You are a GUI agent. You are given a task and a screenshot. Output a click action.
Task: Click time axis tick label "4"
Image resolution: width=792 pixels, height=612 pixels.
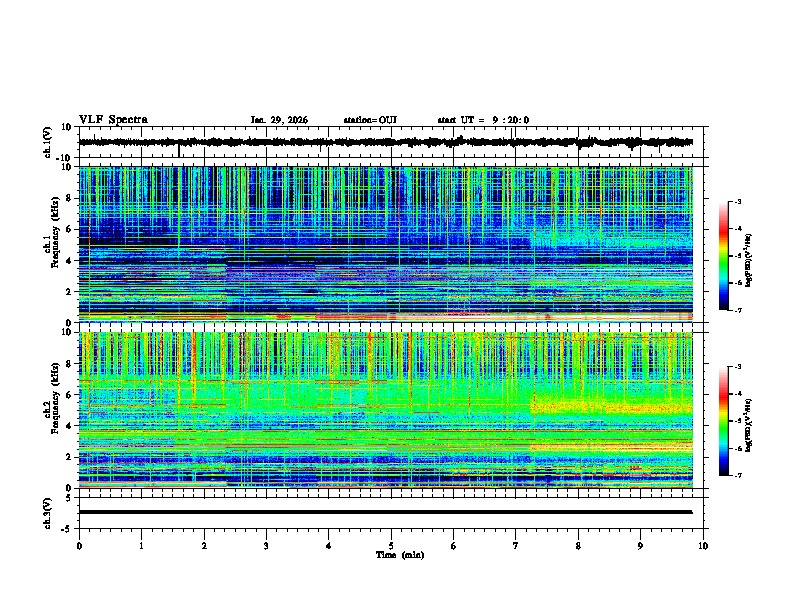pyautogui.click(x=329, y=546)
